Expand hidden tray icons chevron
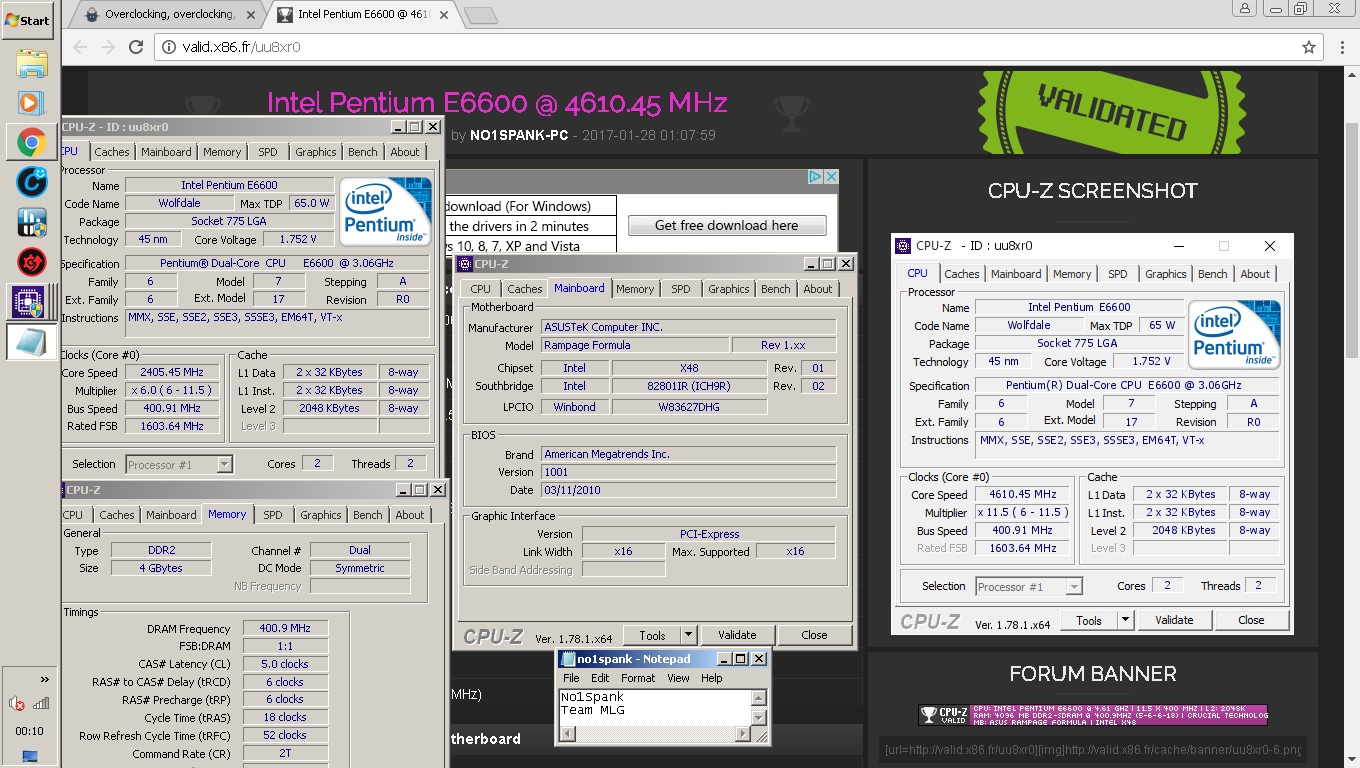This screenshot has width=1360, height=768. tap(44, 680)
